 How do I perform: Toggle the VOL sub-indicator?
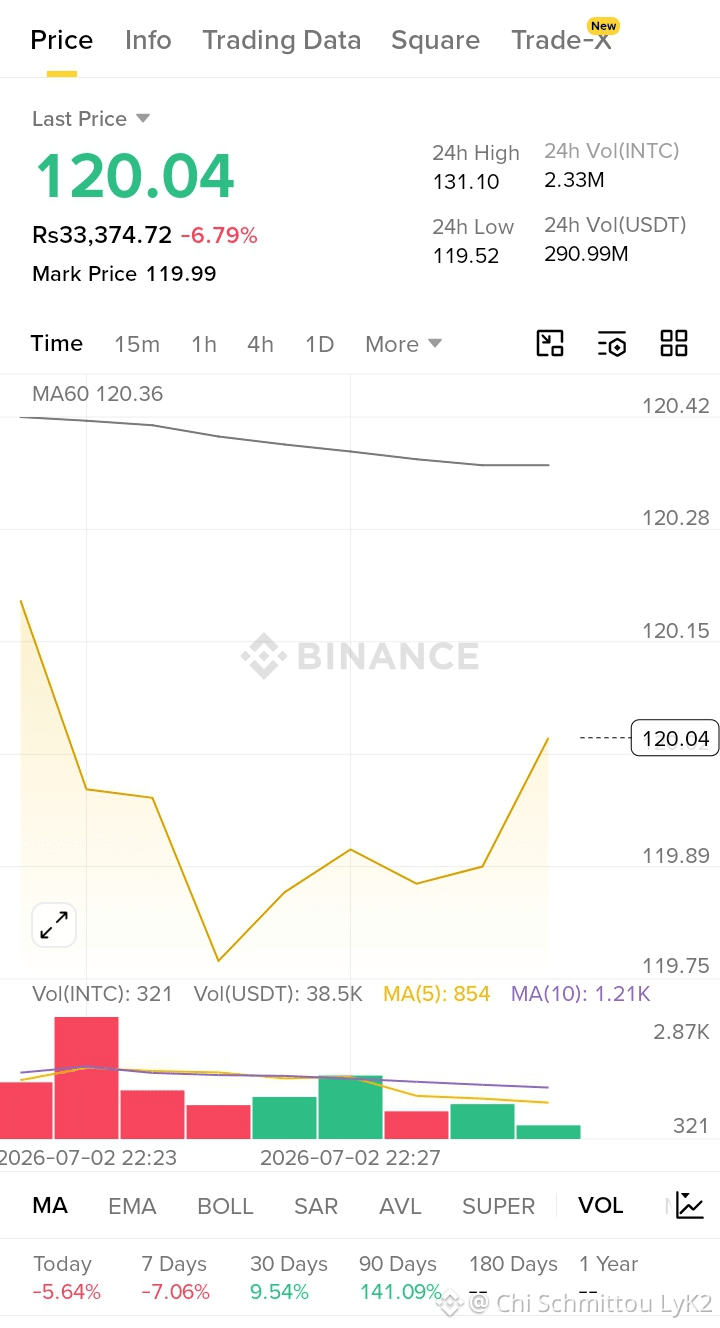pyautogui.click(x=601, y=1205)
